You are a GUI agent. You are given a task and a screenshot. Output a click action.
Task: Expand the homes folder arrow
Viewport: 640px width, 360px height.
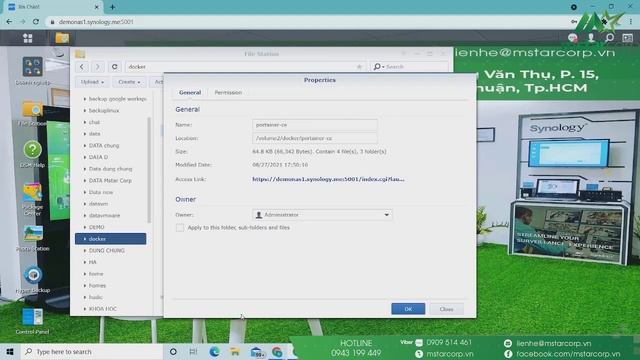[x=84, y=286]
